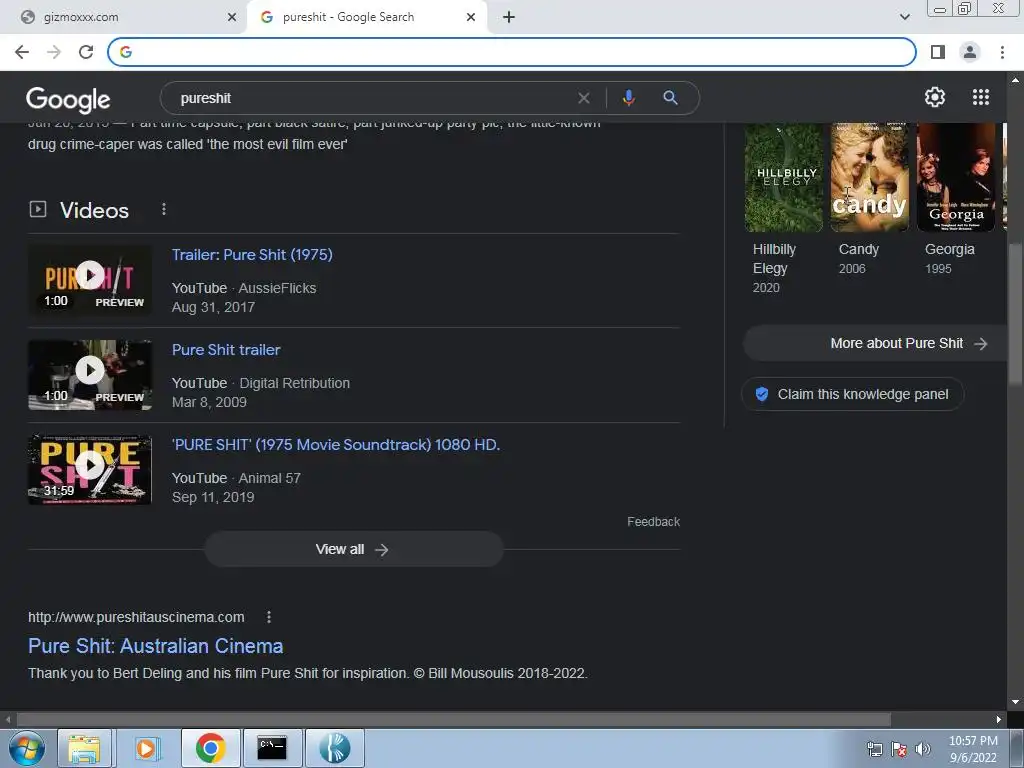1024x768 pixels.
Task: Click the pureshitauscinema.com URL text
Action: (136, 617)
